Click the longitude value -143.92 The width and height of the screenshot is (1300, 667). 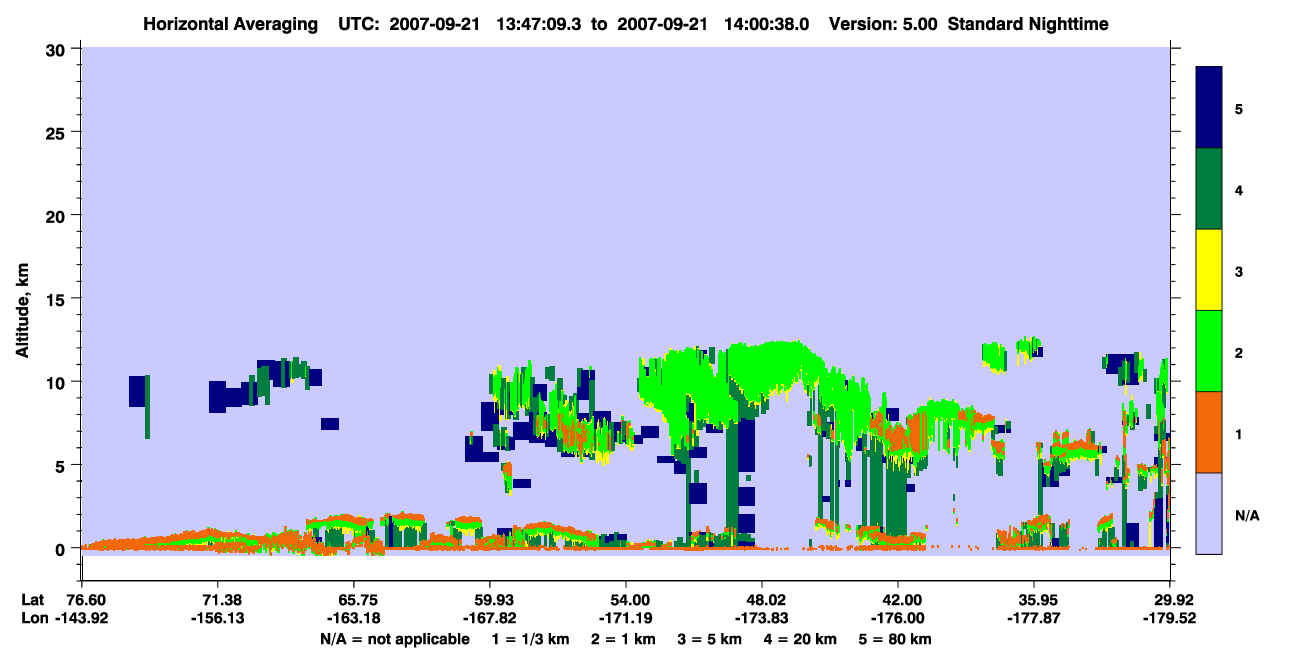tap(81, 618)
